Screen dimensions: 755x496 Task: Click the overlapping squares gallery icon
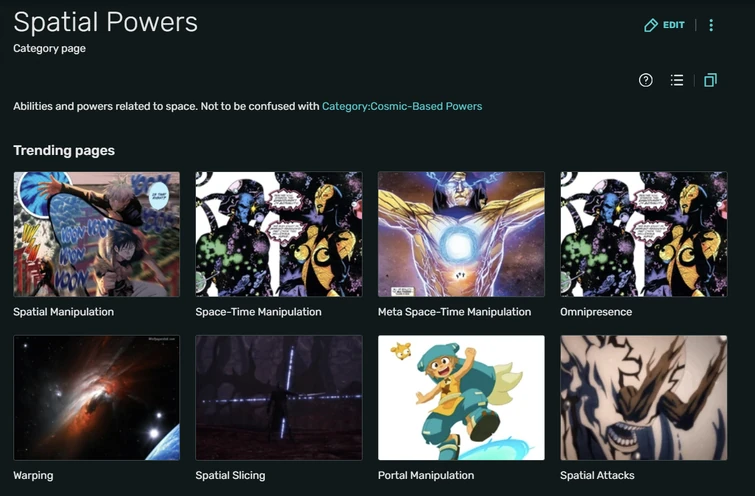pyautogui.click(x=711, y=80)
